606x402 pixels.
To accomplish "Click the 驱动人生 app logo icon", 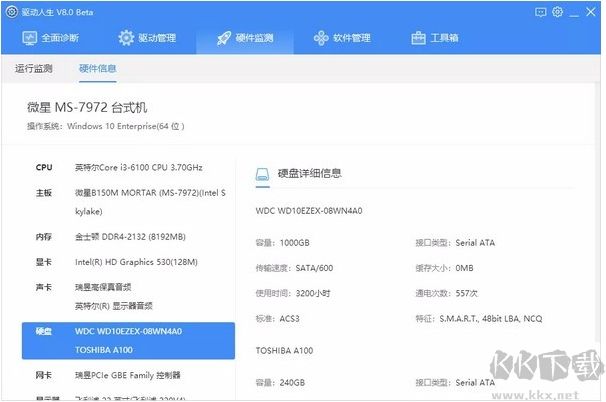I will point(12,12).
